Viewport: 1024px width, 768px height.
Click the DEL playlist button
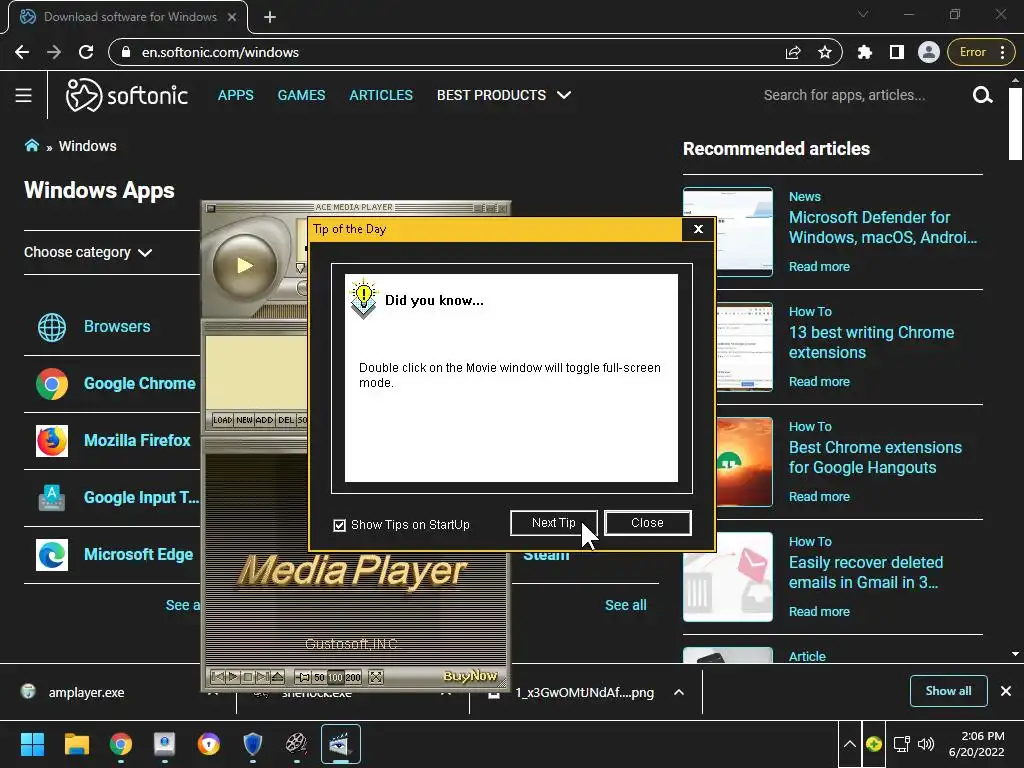click(x=285, y=420)
